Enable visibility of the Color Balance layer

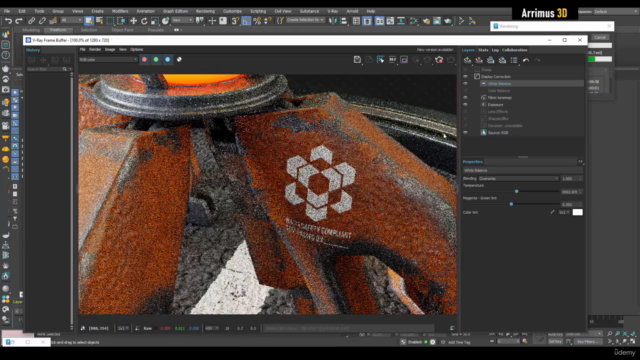(x=465, y=91)
